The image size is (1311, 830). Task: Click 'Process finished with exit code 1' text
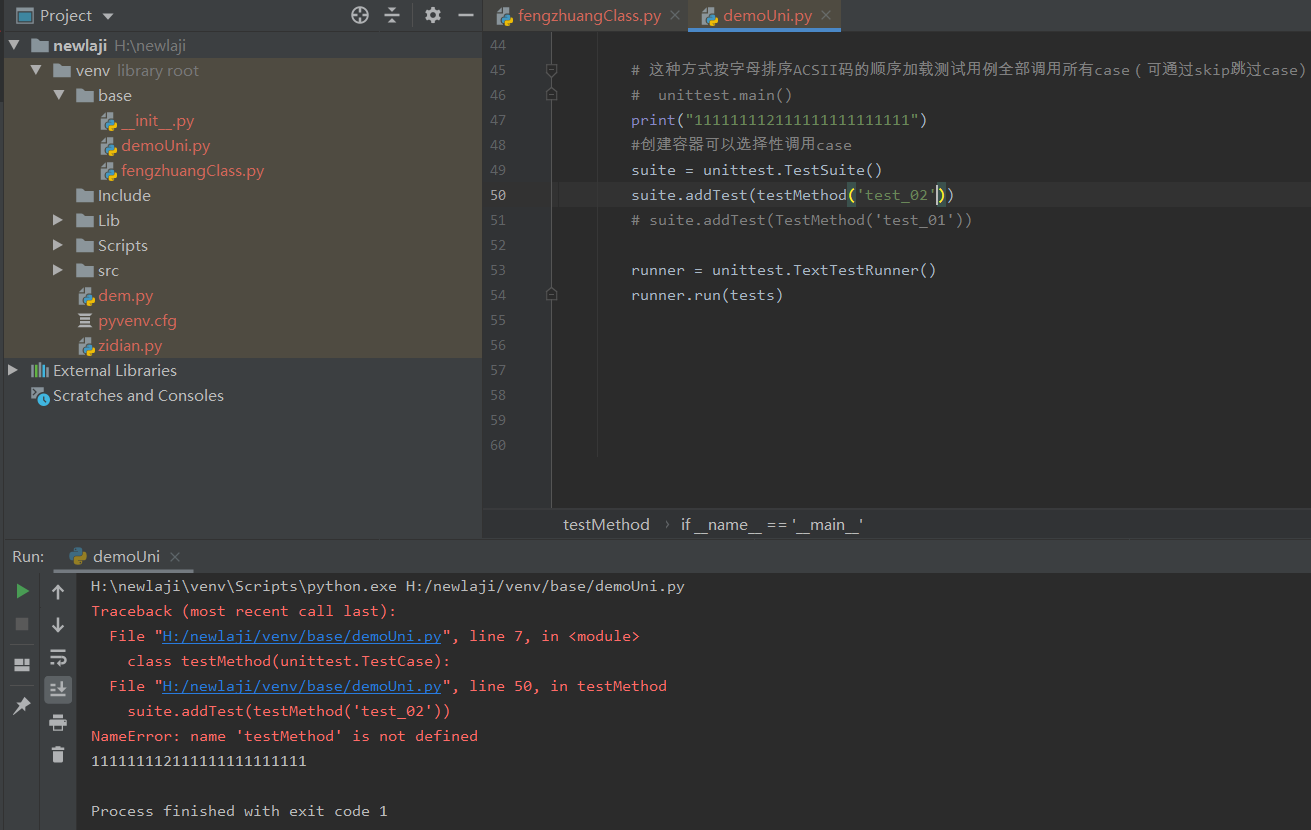239,811
